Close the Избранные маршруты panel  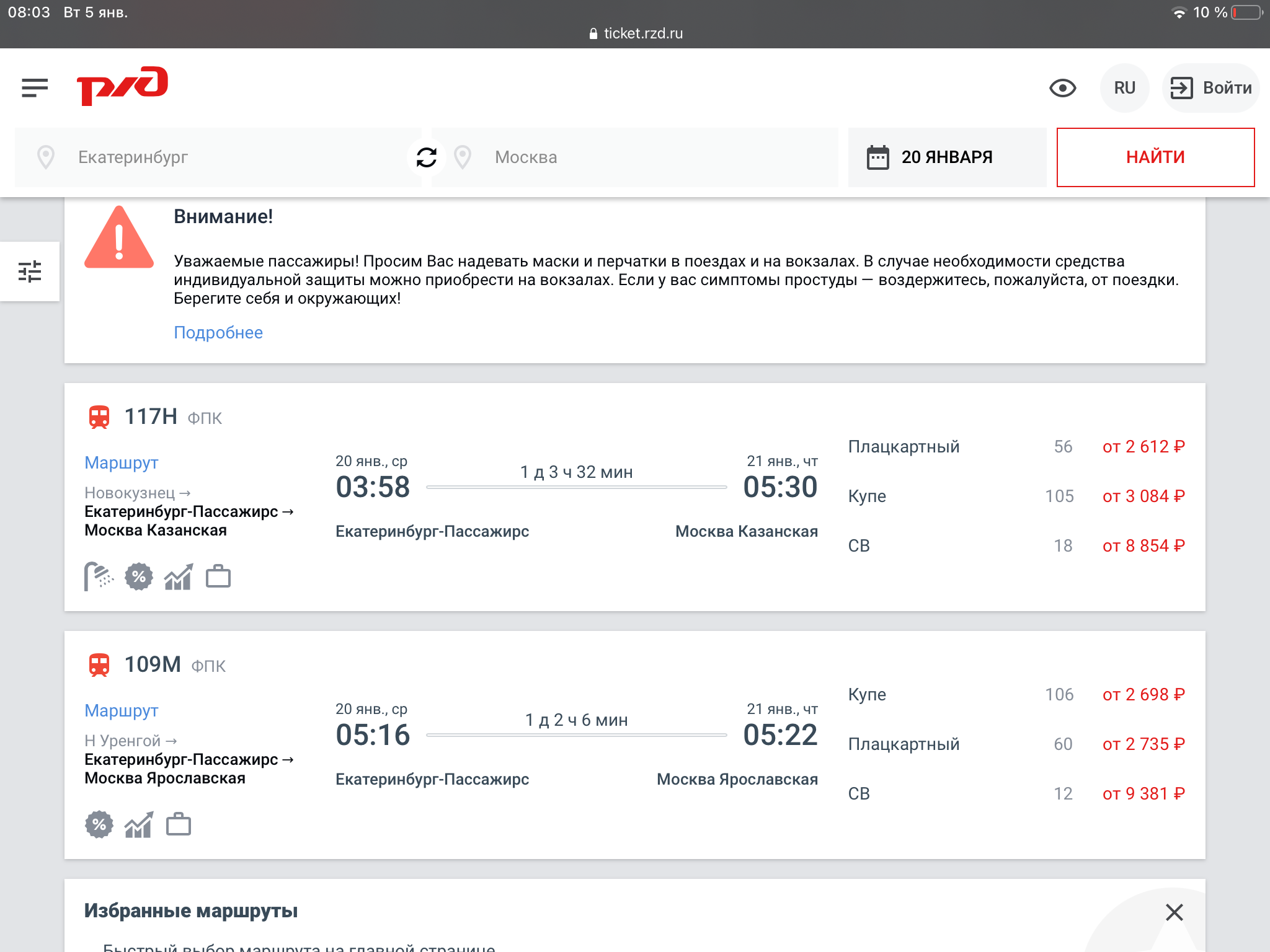tap(1174, 912)
